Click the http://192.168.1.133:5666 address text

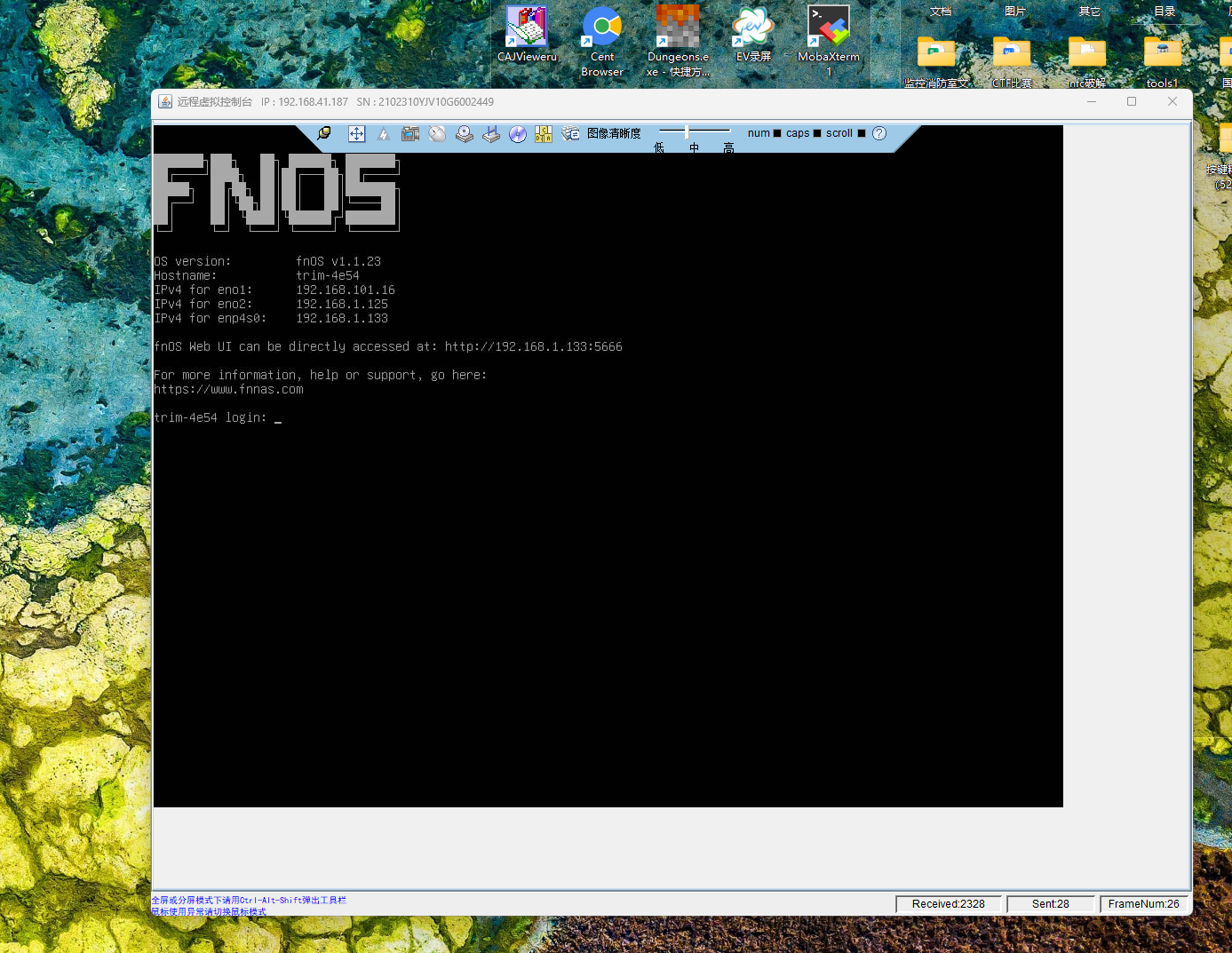(x=534, y=346)
